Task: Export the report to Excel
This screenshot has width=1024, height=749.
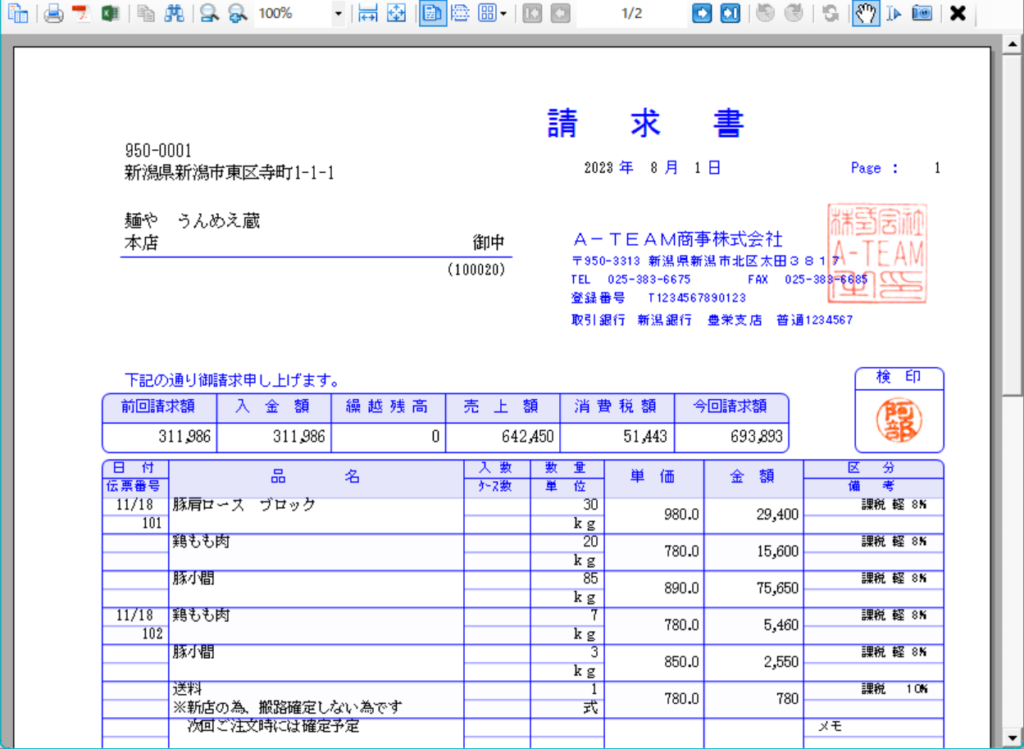Action: [x=110, y=13]
